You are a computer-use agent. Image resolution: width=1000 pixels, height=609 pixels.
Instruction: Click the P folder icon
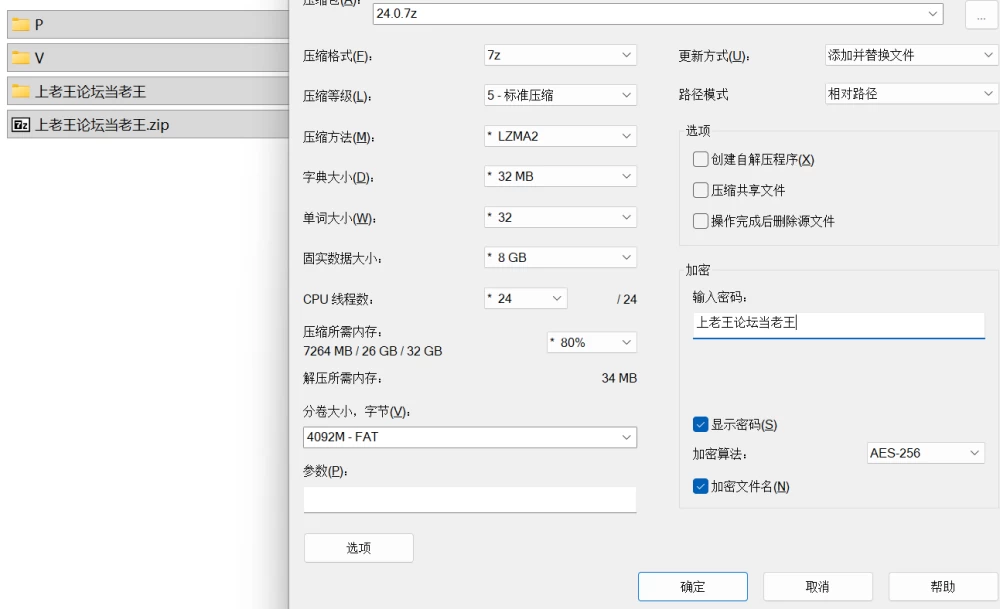21,25
